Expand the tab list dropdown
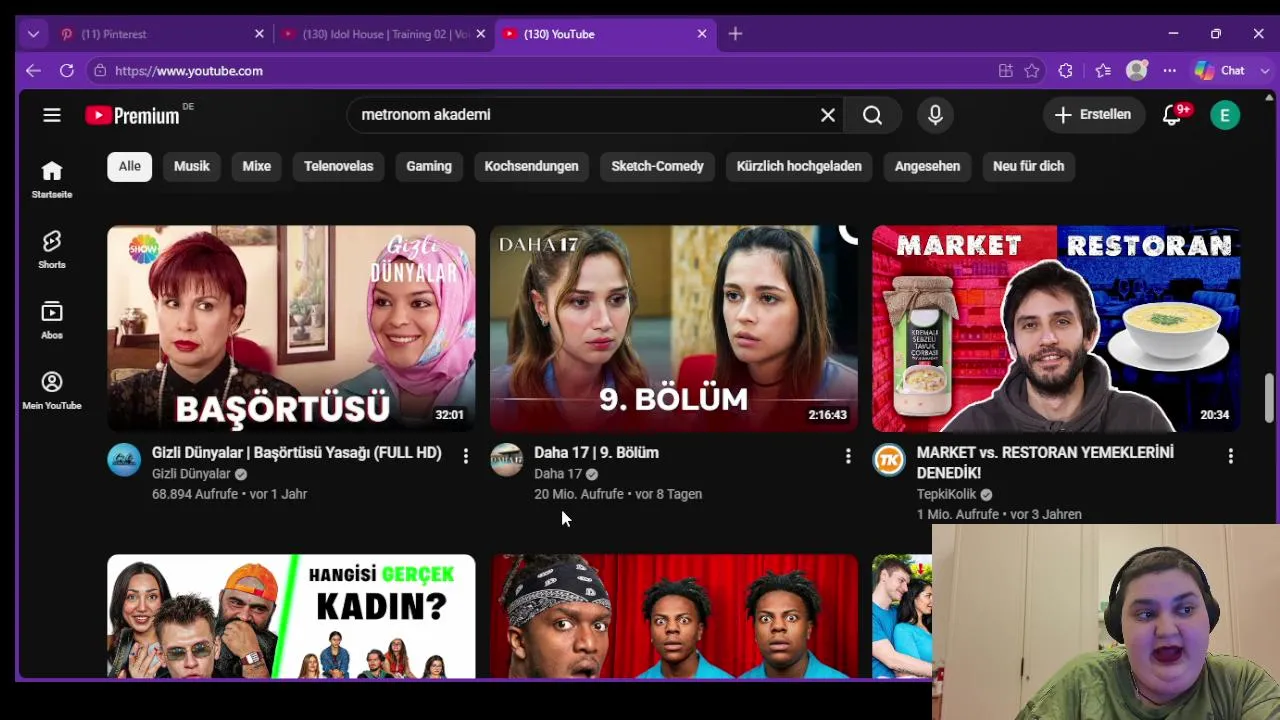The height and width of the screenshot is (720, 1280). pos(33,34)
